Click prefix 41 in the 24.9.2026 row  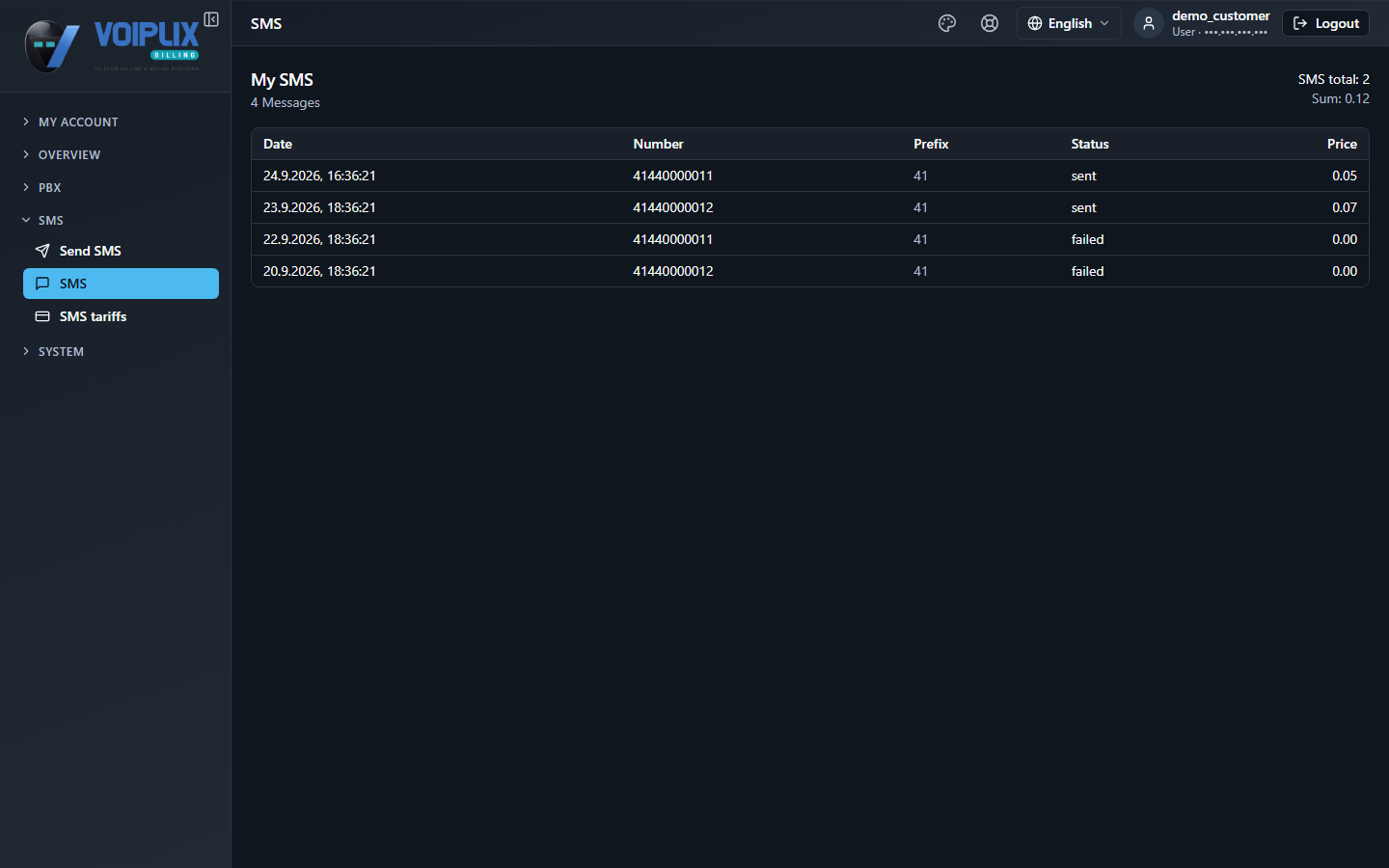(x=920, y=176)
